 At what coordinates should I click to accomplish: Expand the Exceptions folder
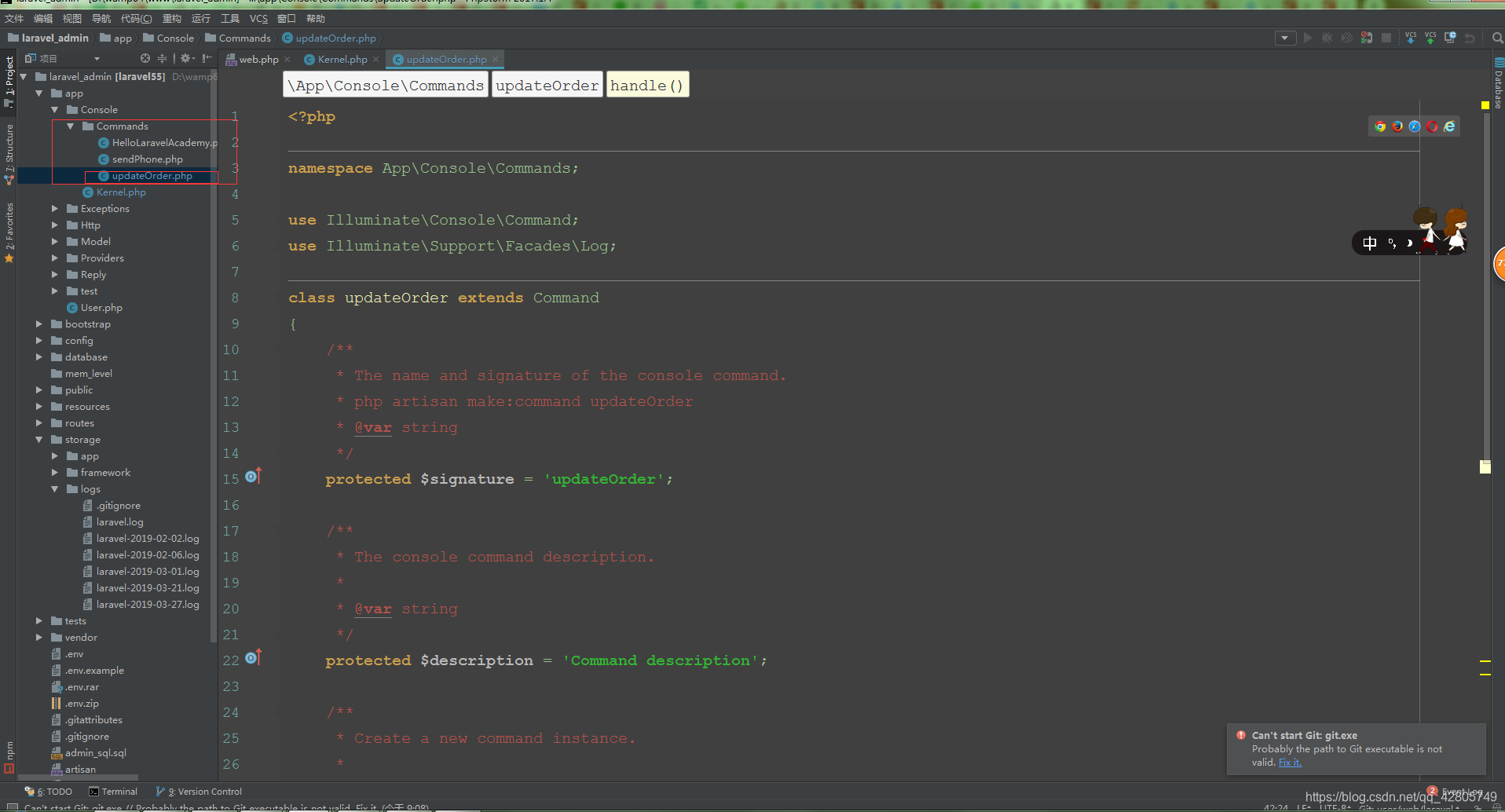click(x=55, y=208)
